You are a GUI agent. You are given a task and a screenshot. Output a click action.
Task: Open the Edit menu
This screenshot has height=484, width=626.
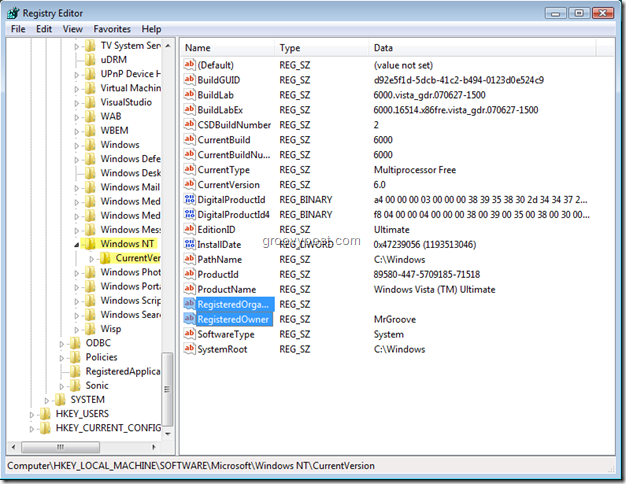click(44, 29)
